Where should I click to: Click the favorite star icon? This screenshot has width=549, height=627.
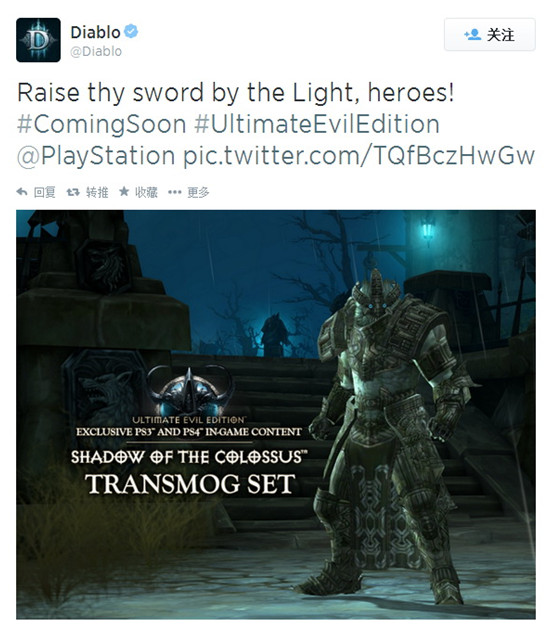[x=124, y=192]
